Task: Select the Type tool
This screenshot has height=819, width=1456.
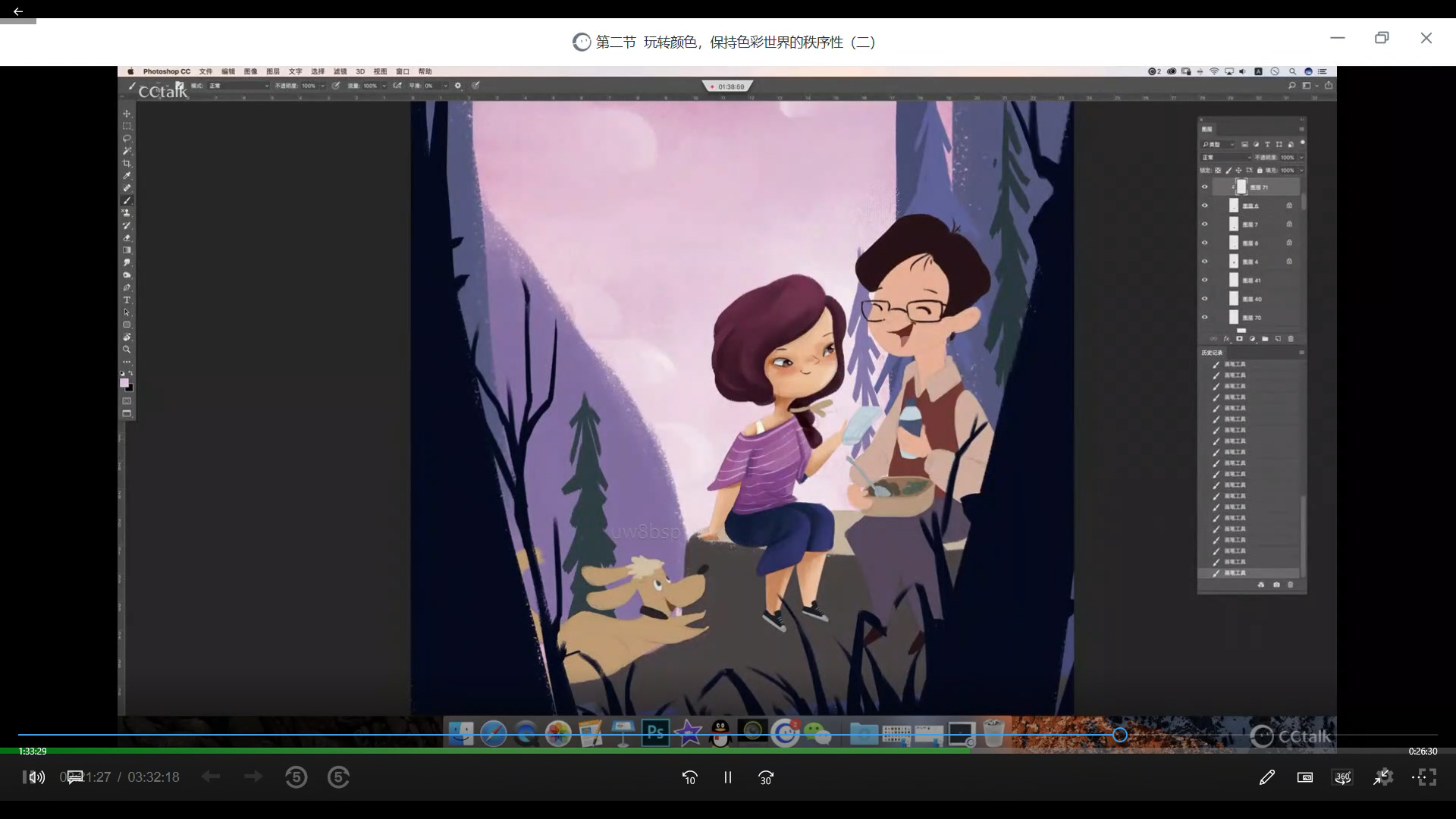Action: pyautogui.click(x=127, y=300)
